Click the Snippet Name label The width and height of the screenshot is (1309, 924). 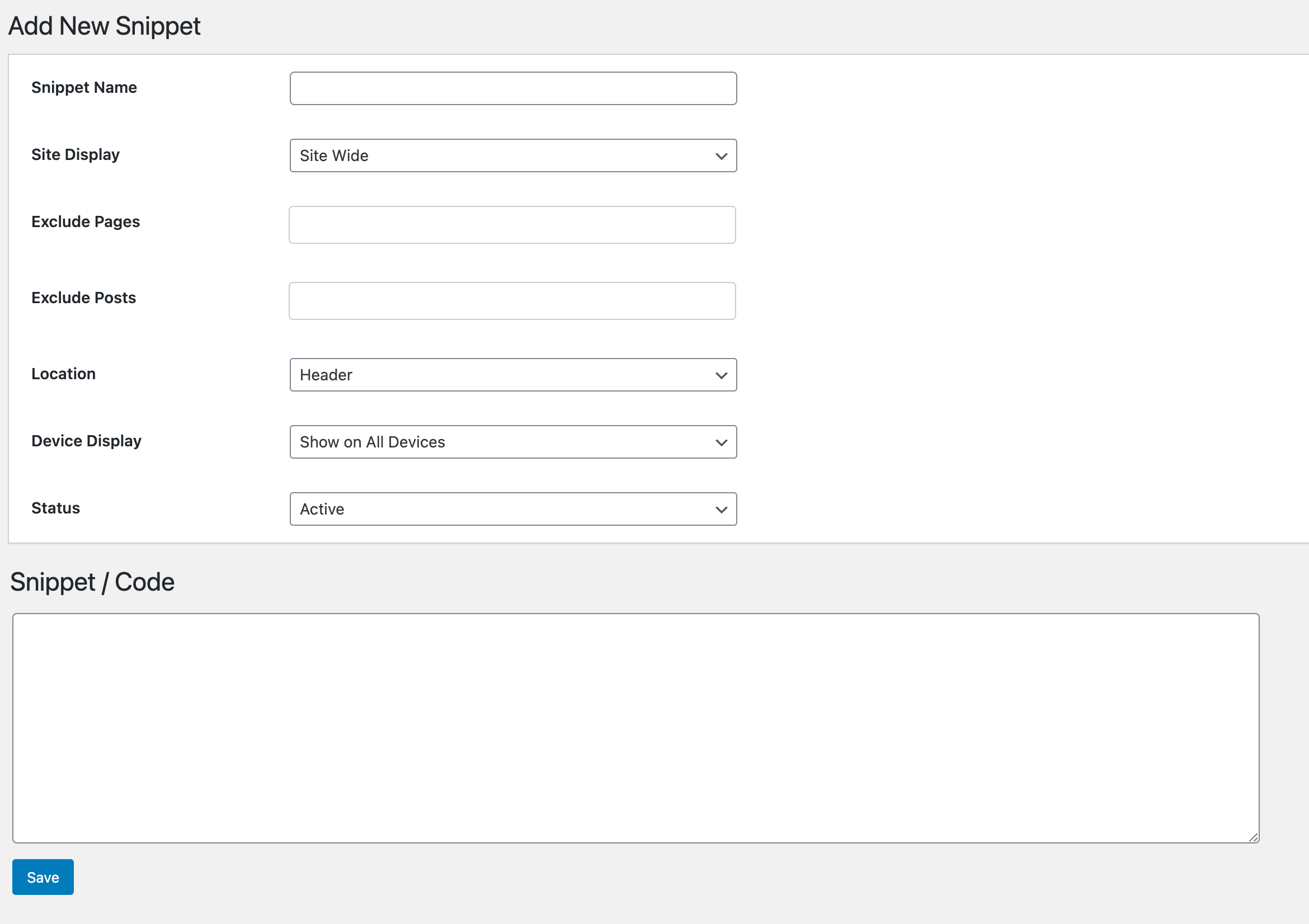(84, 88)
